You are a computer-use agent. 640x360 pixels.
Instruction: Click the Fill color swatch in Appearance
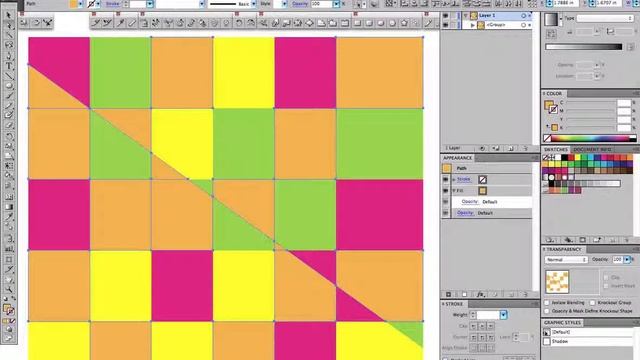coord(483,191)
